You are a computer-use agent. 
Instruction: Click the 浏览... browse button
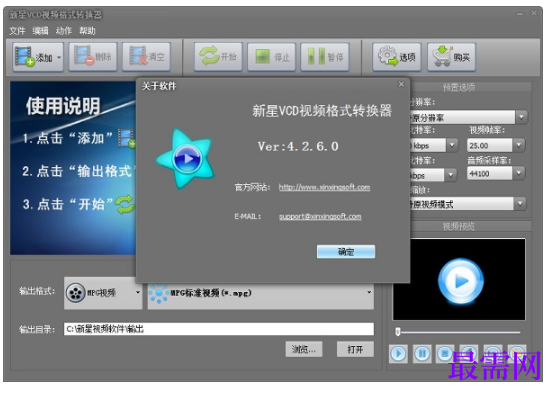[x=304, y=349]
